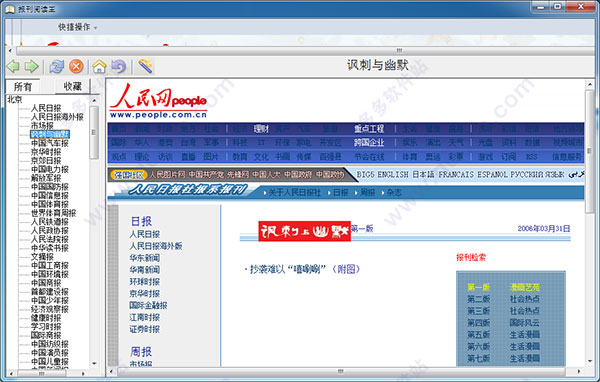
Task: Select 文摘报 in the tree
Action: (x=42, y=257)
